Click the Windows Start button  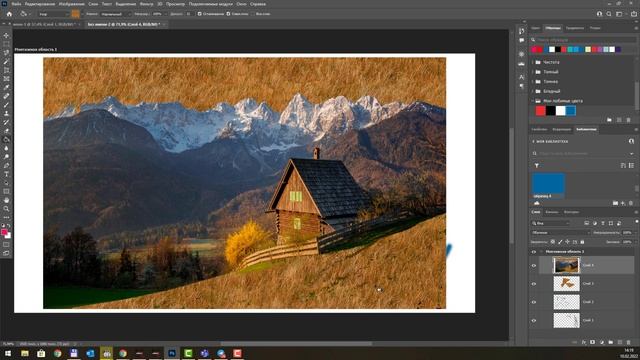click(x=8, y=353)
